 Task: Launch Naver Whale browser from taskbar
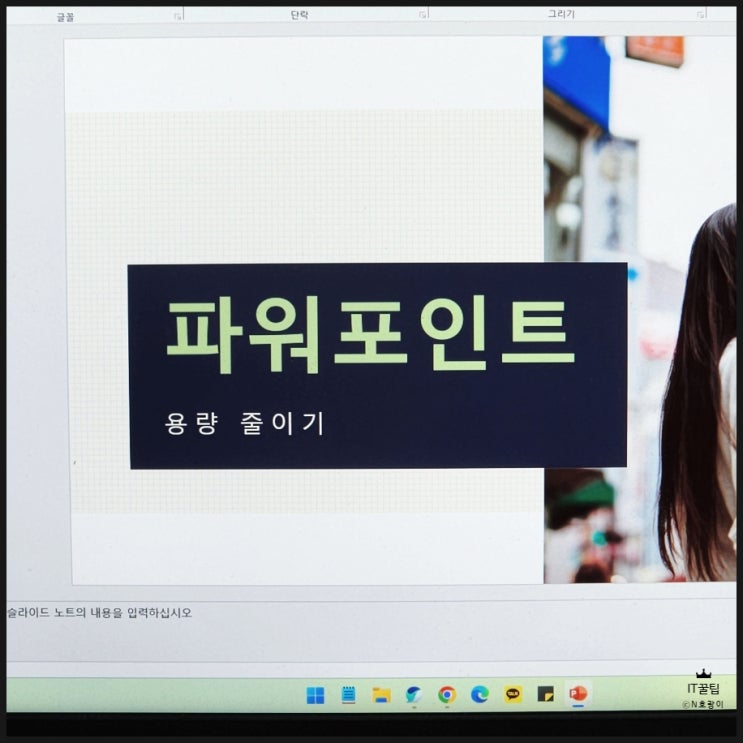[x=414, y=695]
